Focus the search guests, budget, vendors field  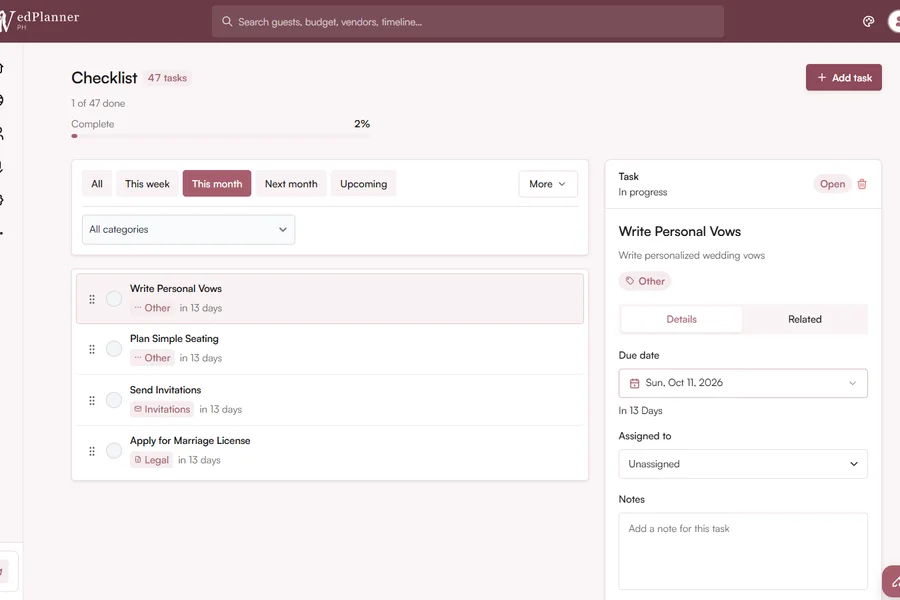pyautogui.click(x=468, y=22)
